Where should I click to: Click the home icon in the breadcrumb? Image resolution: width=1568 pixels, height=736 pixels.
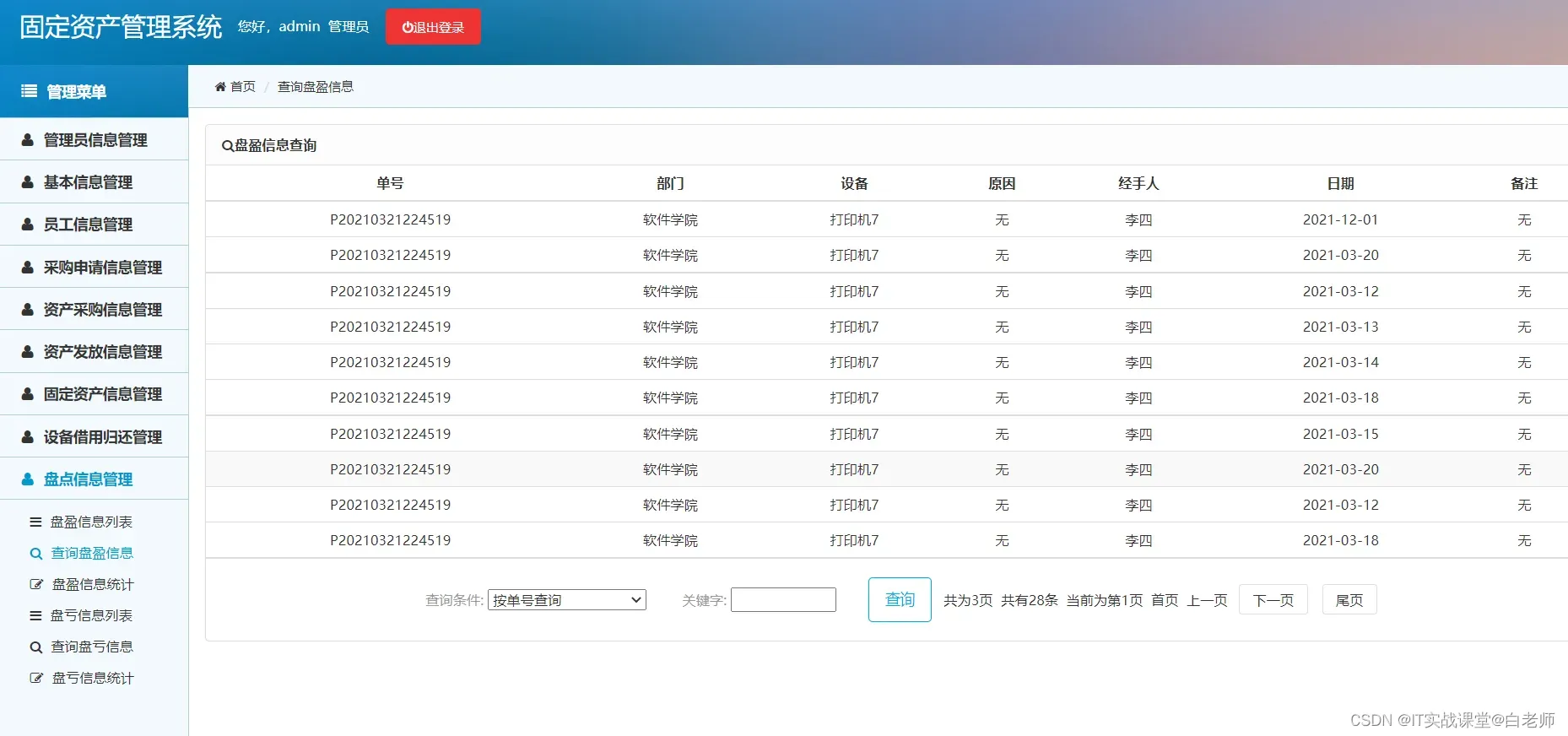[x=220, y=87]
